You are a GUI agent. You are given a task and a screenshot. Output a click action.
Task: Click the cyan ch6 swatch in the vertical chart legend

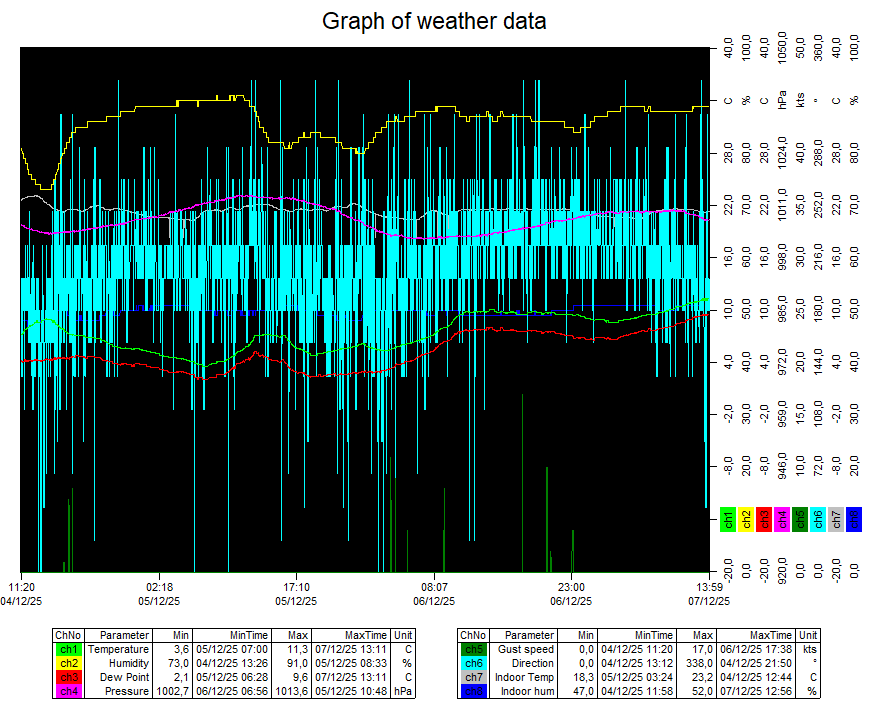pyautogui.click(x=818, y=518)
